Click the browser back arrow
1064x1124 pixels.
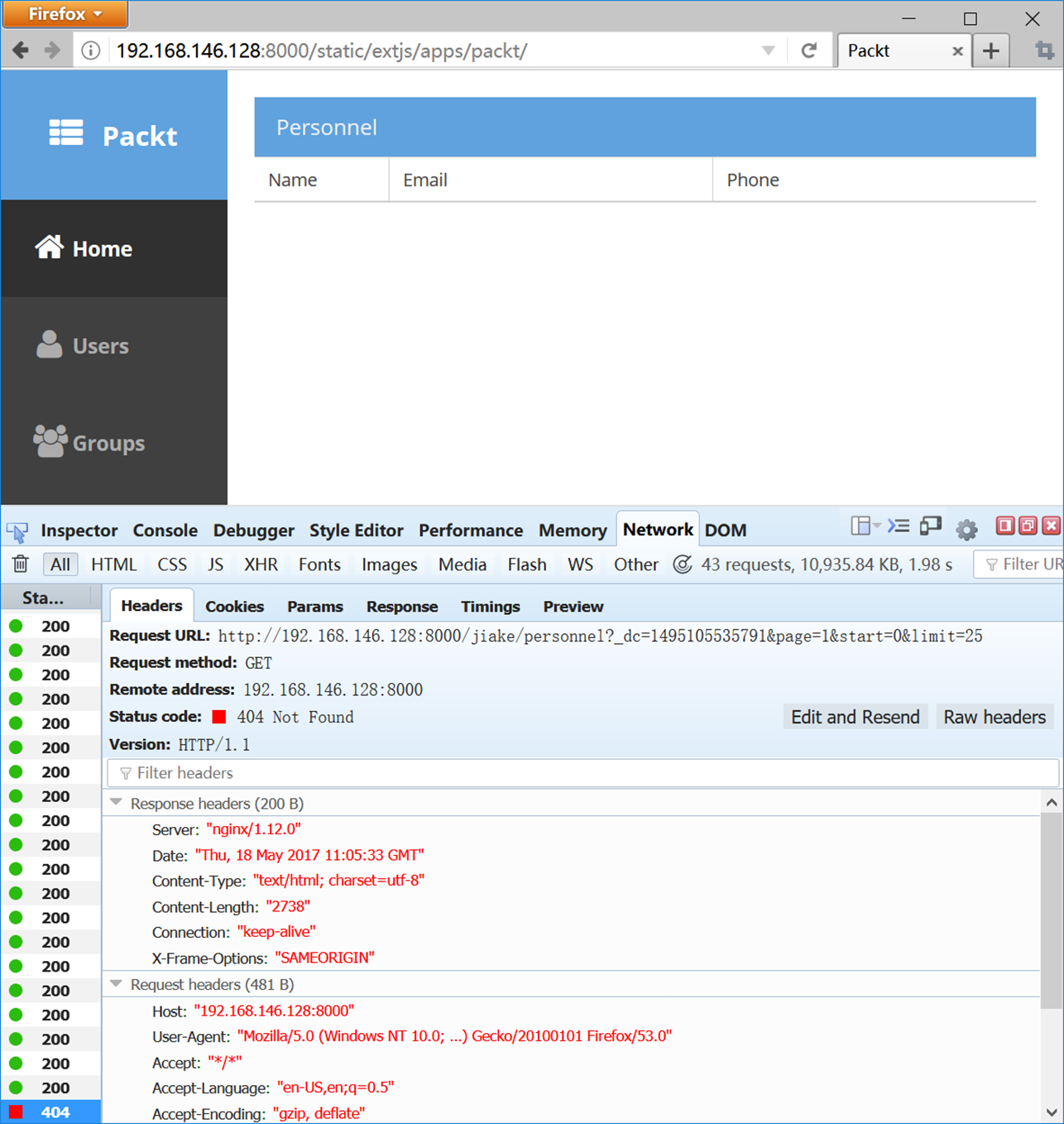click(21, 51)
